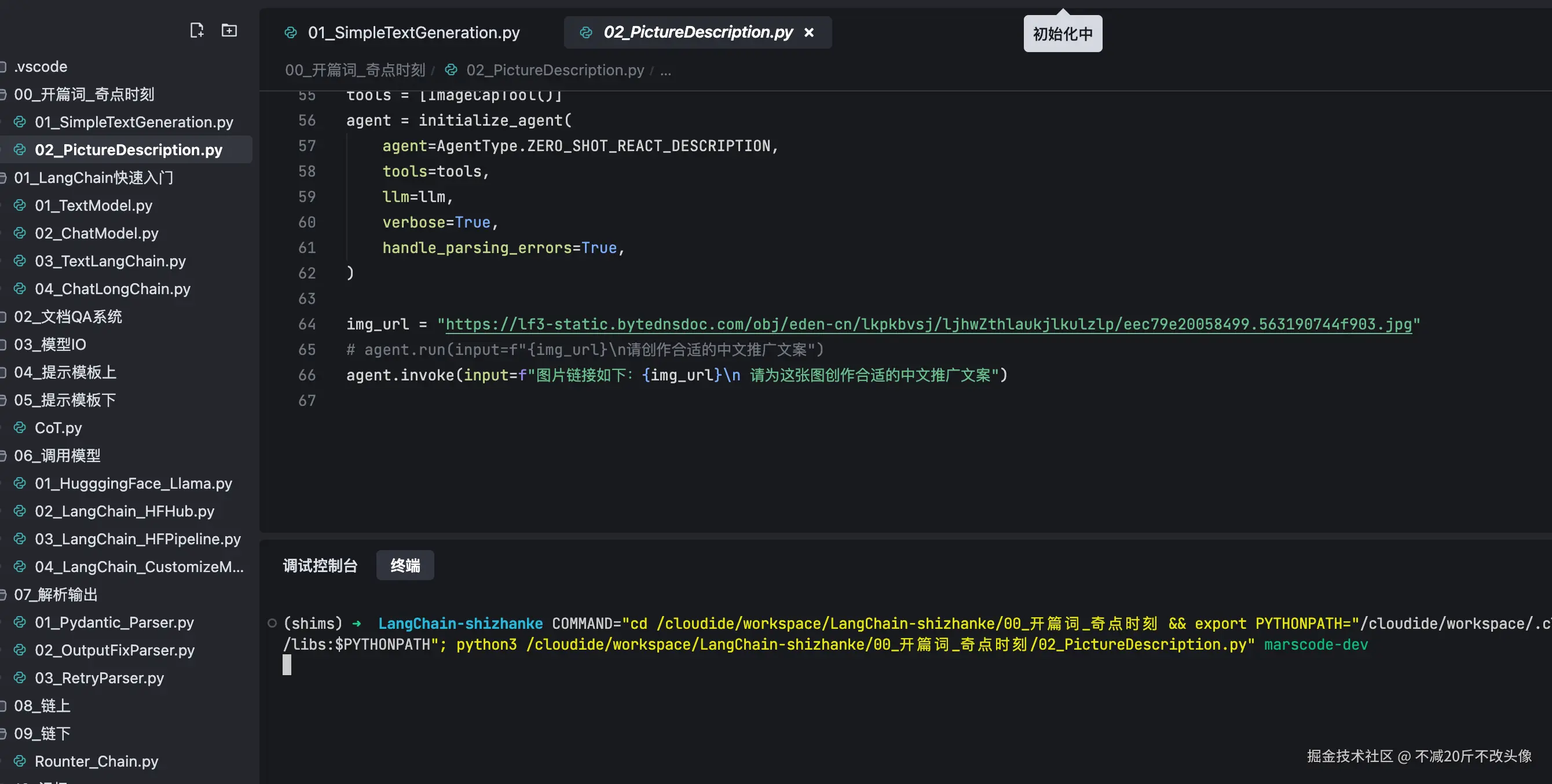
Task: Collapse the 00_开篇词_奇点时刻 folder
Action: 83,94
